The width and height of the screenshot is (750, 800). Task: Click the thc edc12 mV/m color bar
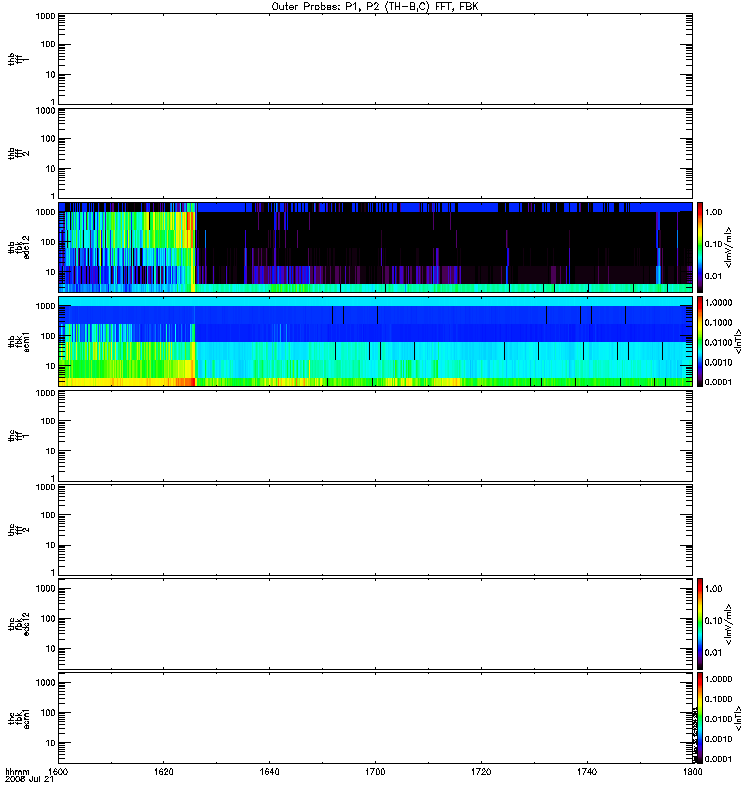coord(700,624)
